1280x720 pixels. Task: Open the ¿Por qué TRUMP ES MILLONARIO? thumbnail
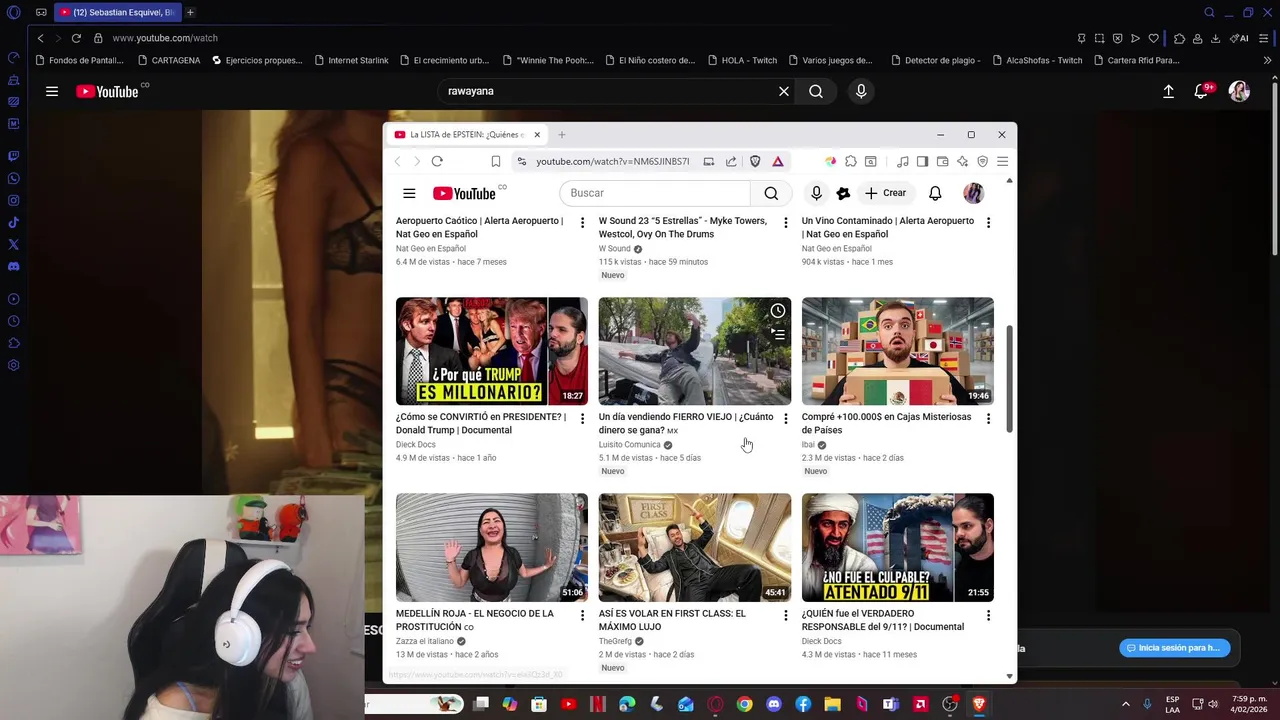tap(492, 351)
